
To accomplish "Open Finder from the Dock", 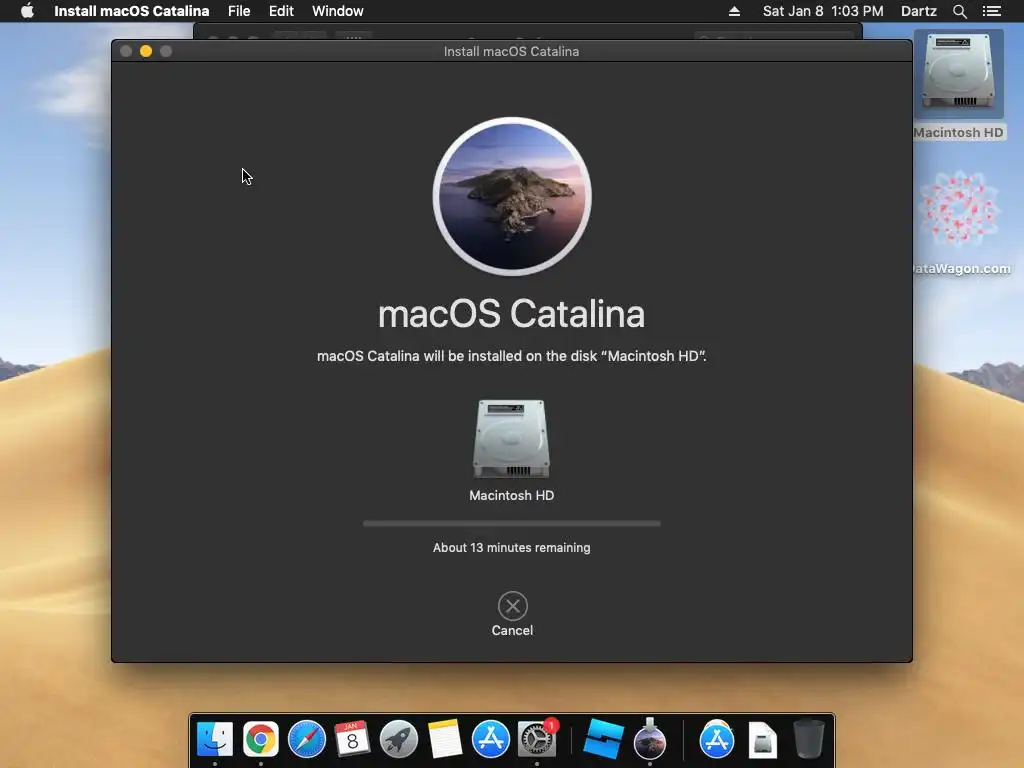I will pos(215,739).
